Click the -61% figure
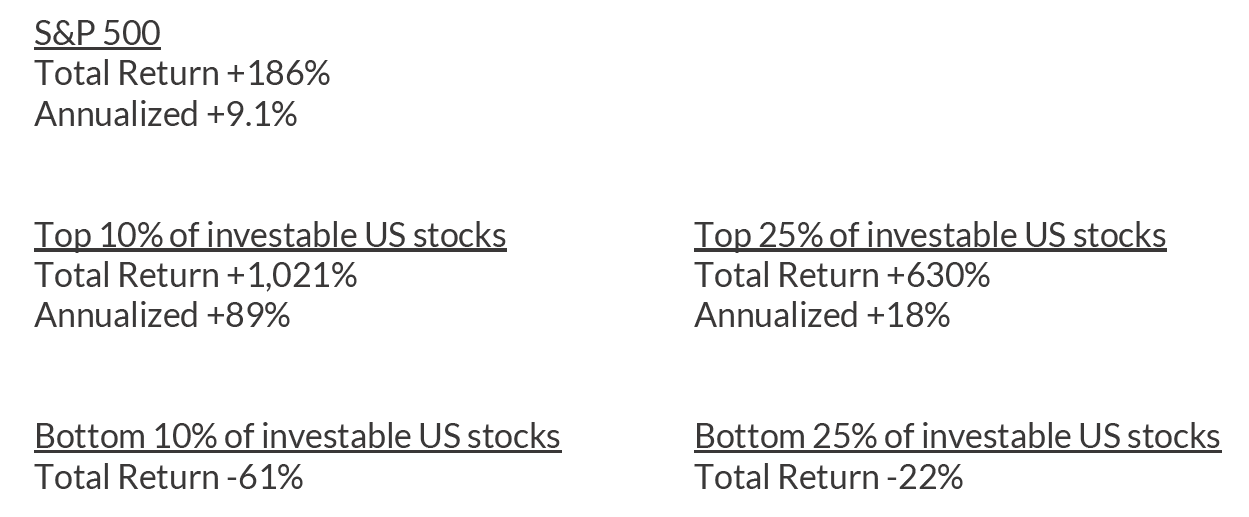This screenshot has height=517, width=1249. pos(265,476)
